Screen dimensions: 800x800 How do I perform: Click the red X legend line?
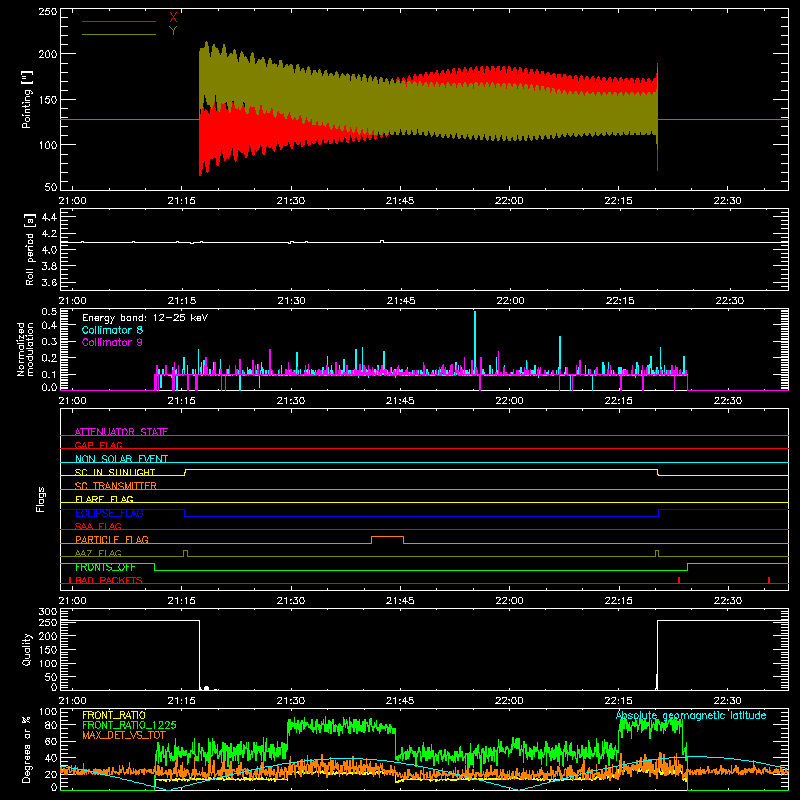[119, 21]
